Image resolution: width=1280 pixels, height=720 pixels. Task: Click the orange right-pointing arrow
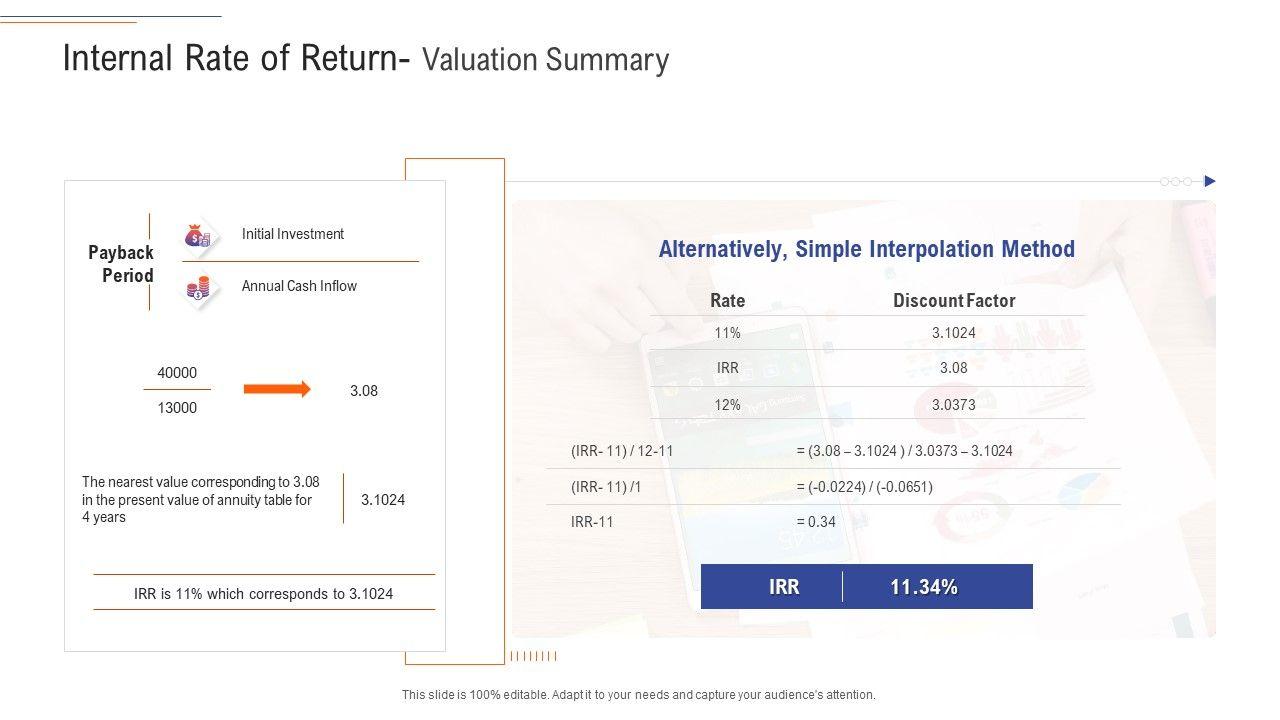(277, 389)
